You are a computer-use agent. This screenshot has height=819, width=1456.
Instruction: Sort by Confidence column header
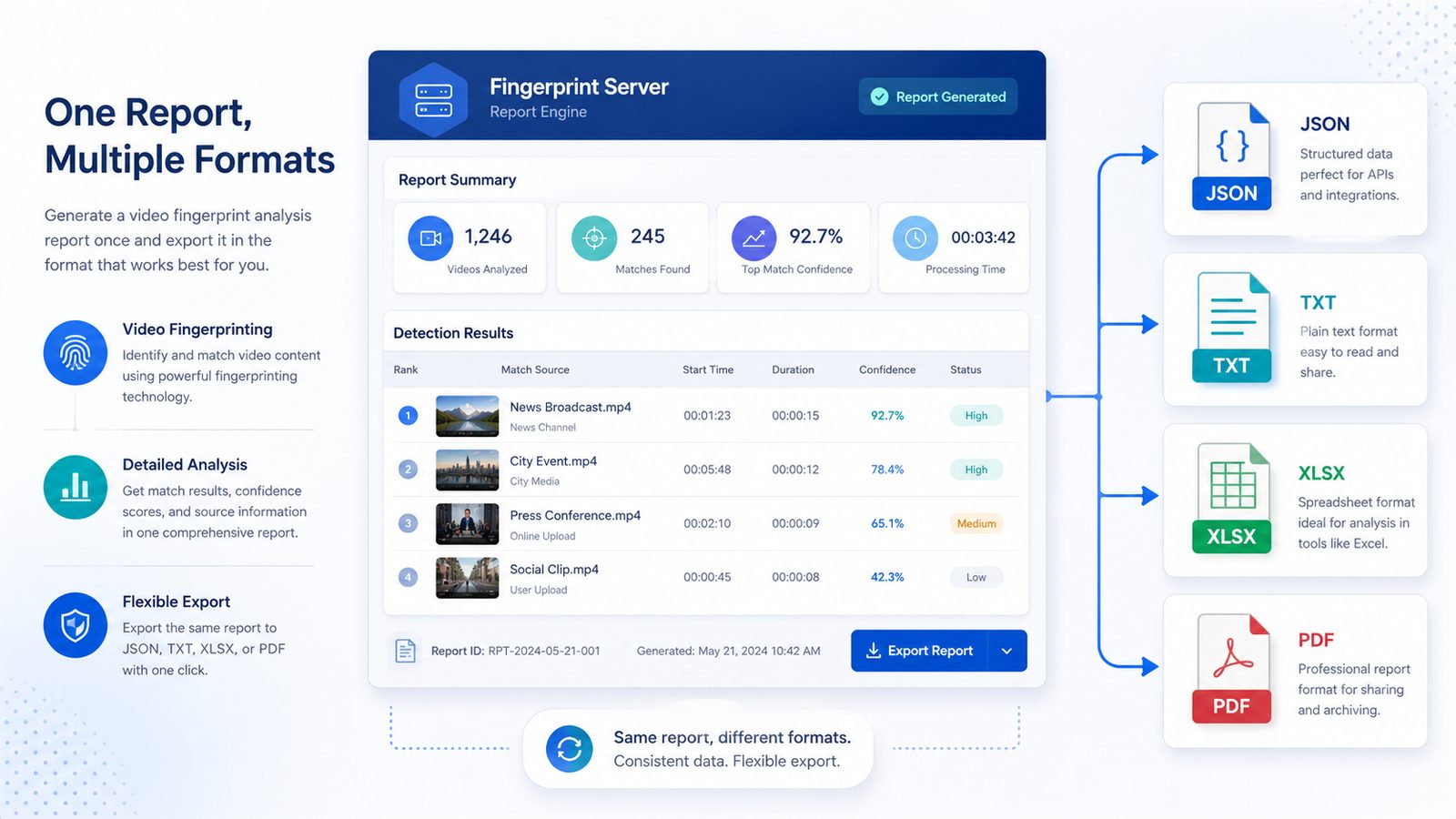pos(887,369)
